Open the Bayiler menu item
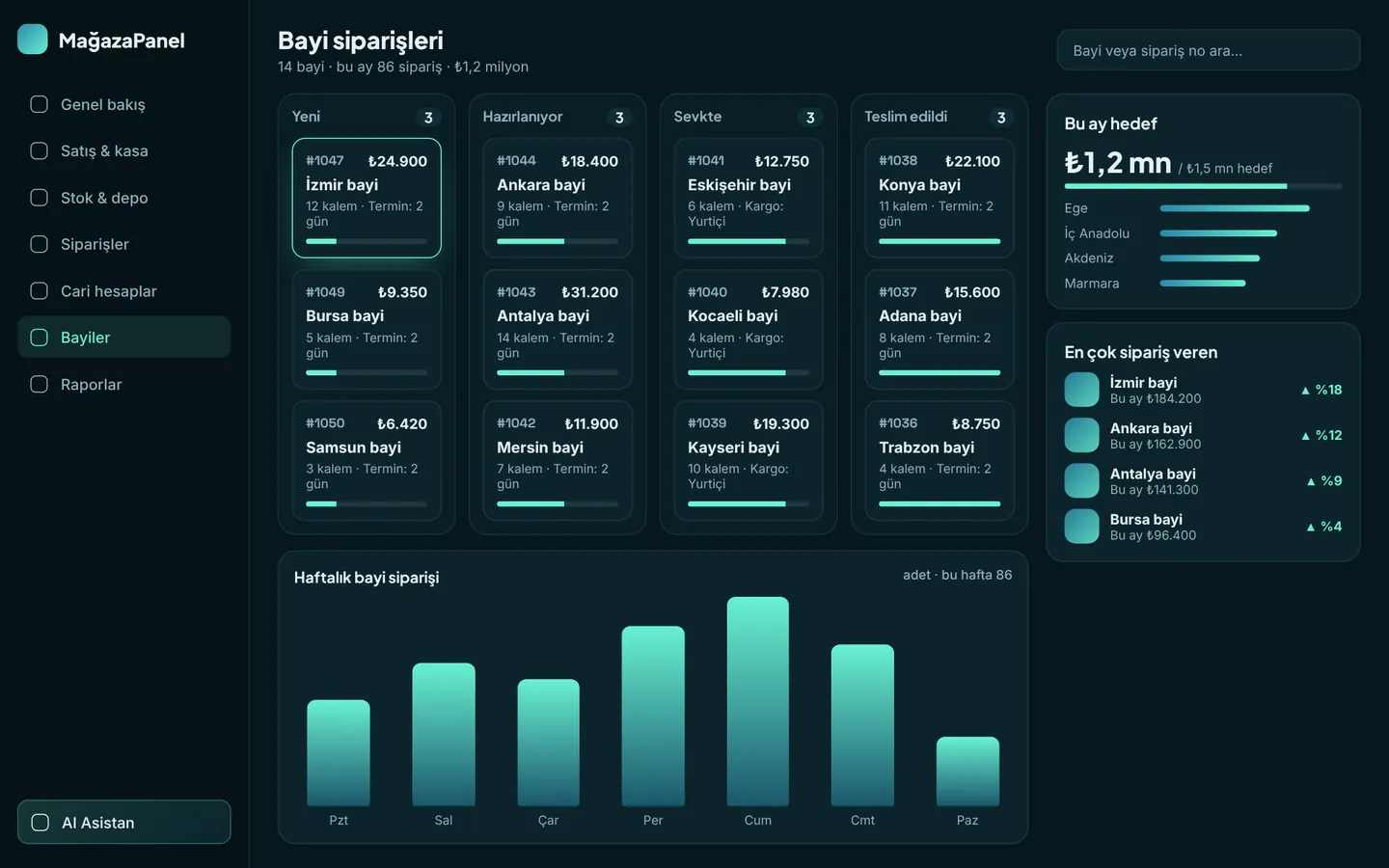 (x=124, y=338)
